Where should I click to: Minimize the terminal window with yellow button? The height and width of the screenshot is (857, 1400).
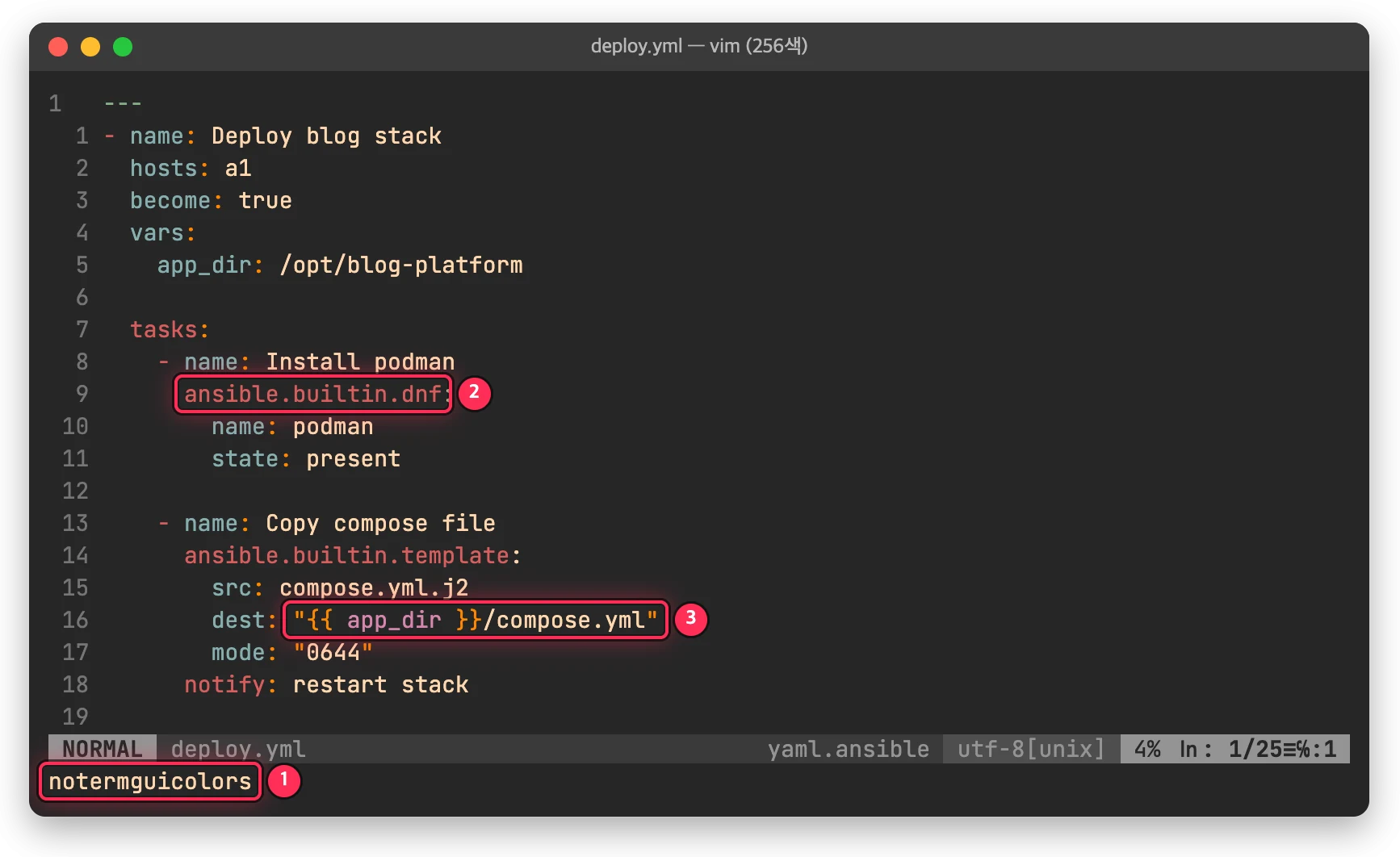click(x=90, y=47)
